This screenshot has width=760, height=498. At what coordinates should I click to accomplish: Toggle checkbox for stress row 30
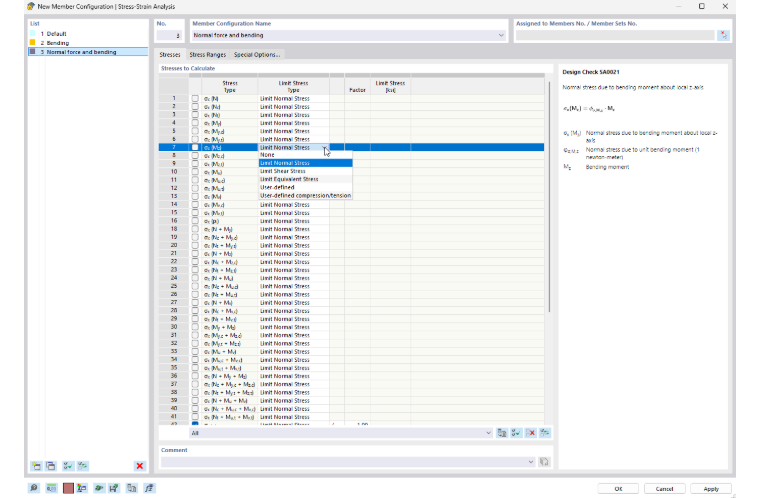(195, 327)
